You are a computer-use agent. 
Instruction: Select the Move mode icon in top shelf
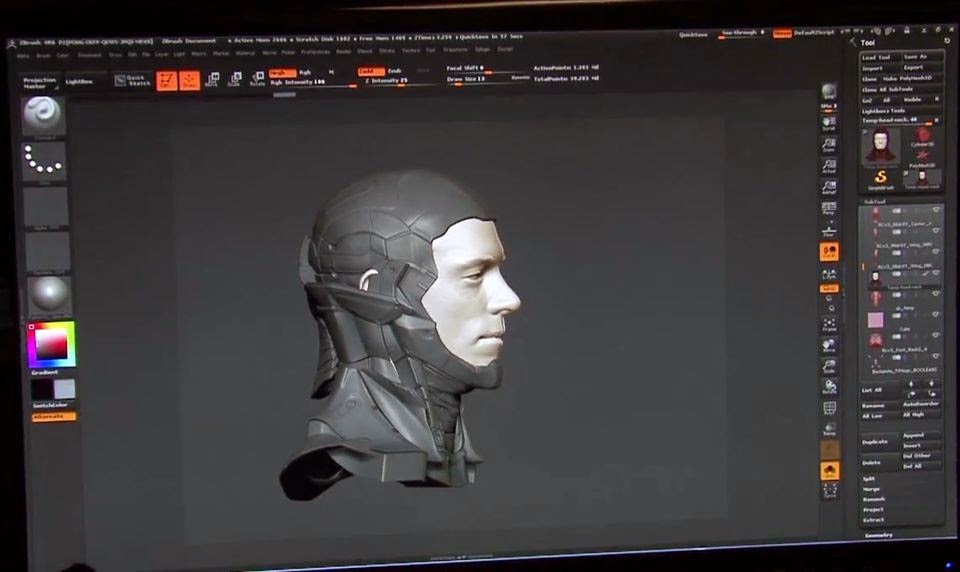[x=212, y=80]
